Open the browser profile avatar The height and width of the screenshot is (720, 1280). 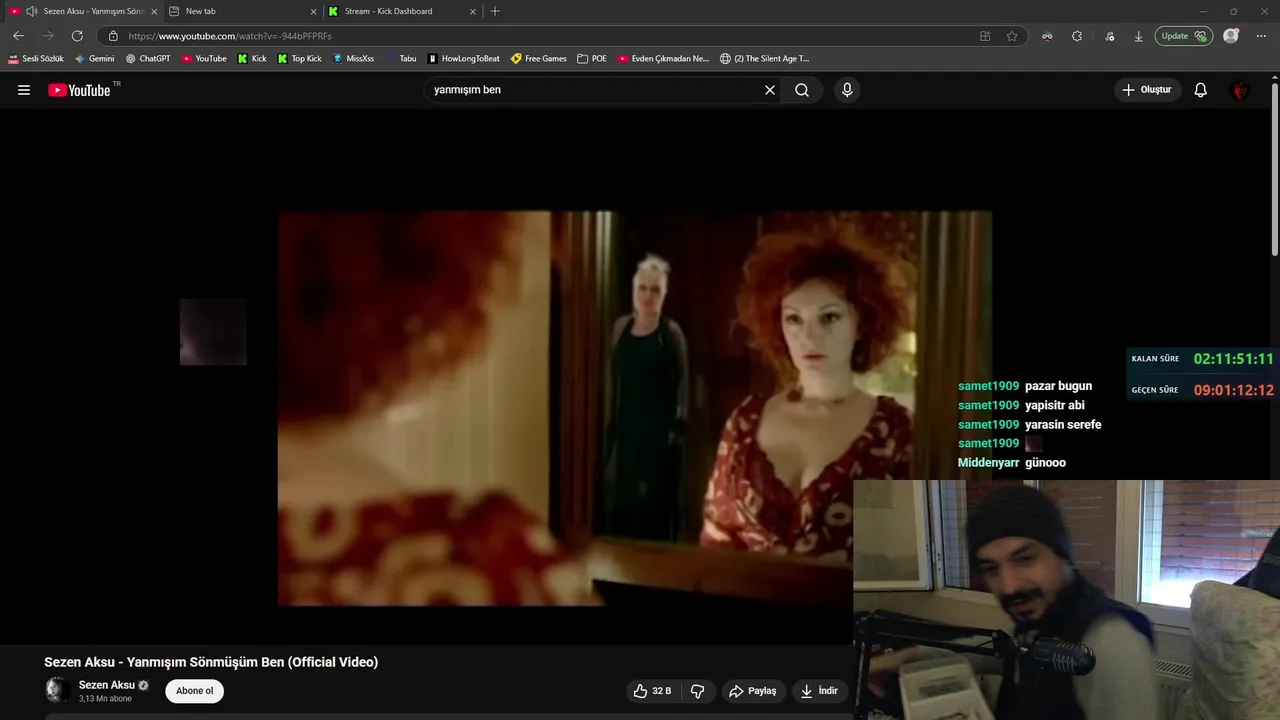(x=1231, y=36)
